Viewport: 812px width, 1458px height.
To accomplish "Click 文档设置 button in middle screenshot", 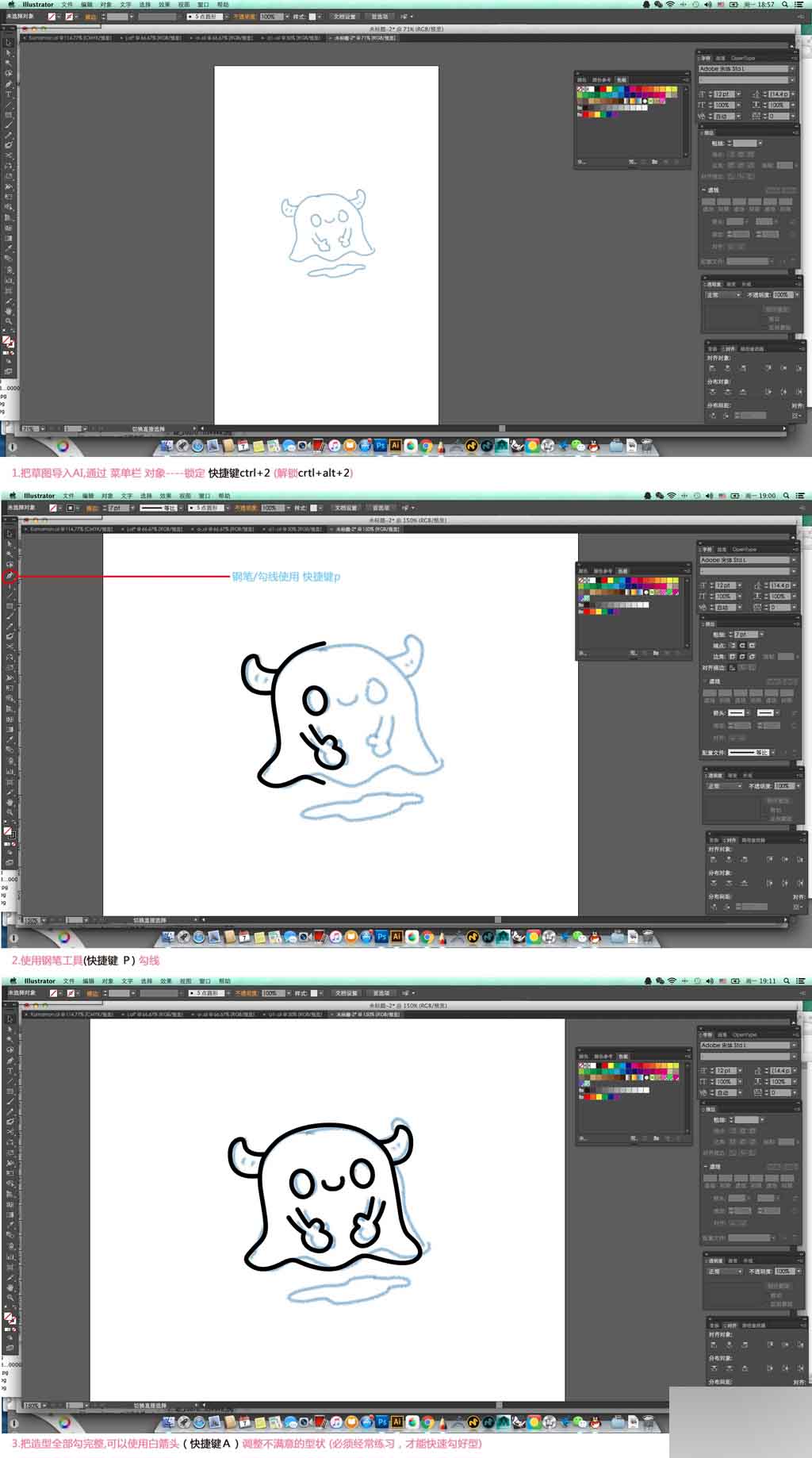I will pos(346,508).
